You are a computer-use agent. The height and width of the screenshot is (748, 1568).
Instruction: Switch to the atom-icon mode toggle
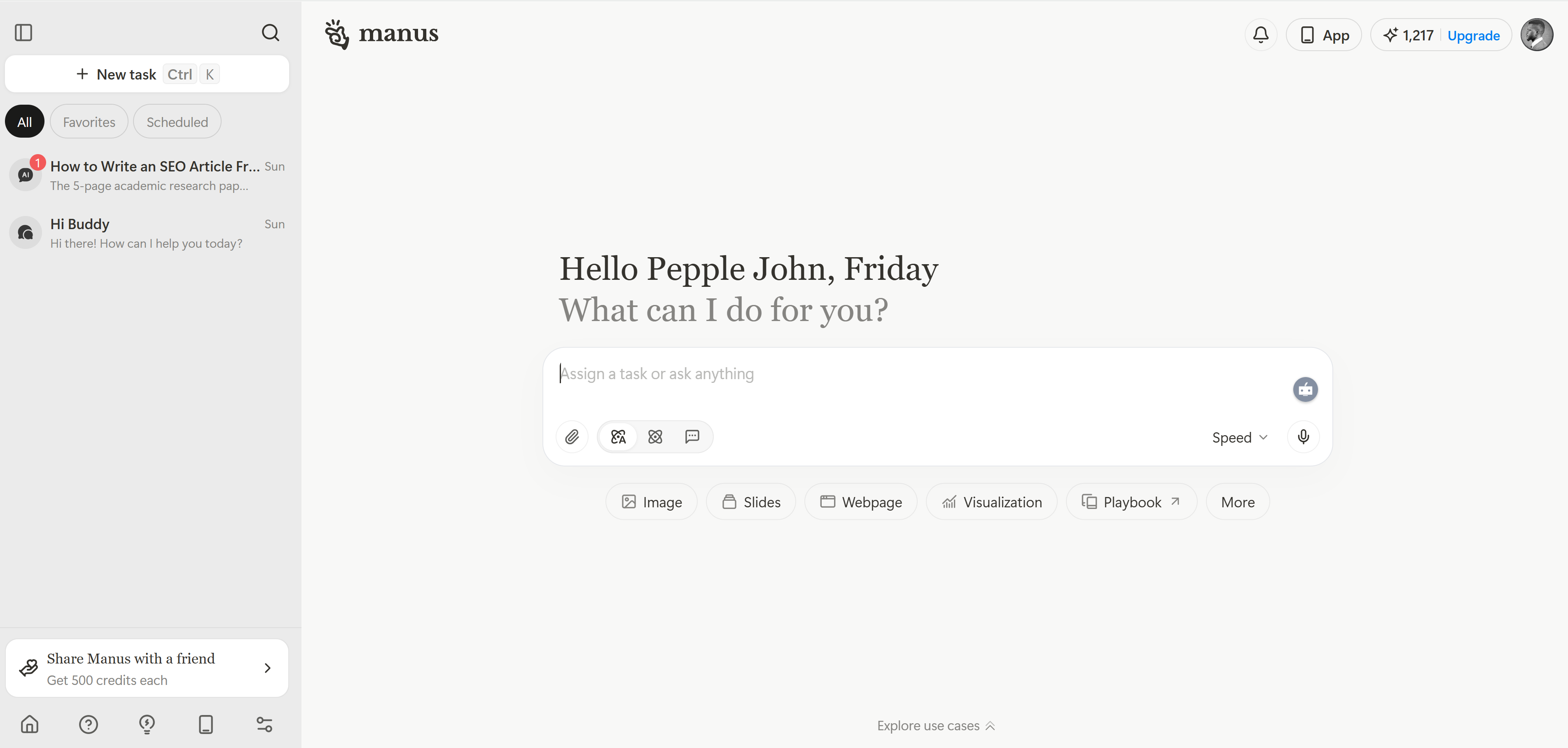tap(655, 437)
